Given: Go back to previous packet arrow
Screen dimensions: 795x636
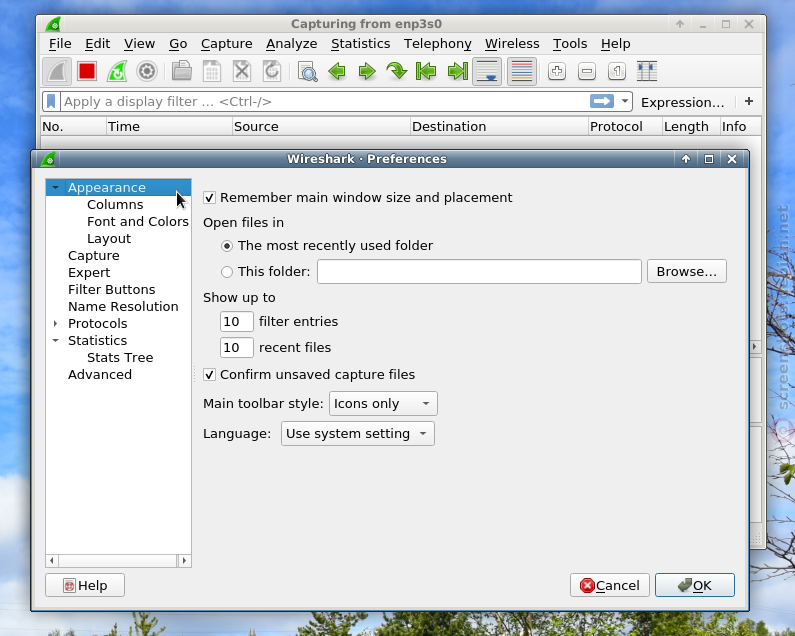Looking at the screenshot, I should click(337, 72).
